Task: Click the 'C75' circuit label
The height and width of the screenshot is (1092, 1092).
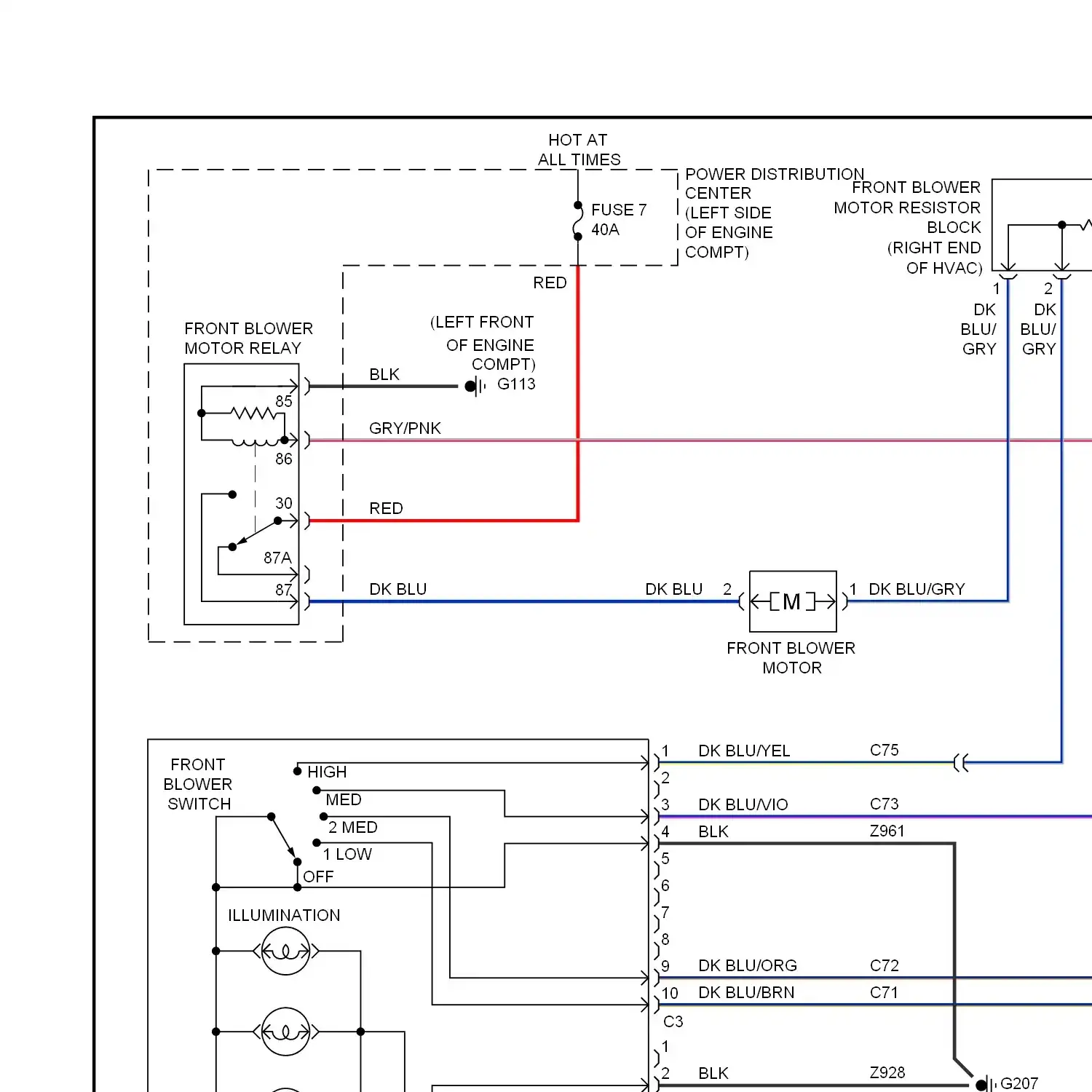Action: coord(885,750)
